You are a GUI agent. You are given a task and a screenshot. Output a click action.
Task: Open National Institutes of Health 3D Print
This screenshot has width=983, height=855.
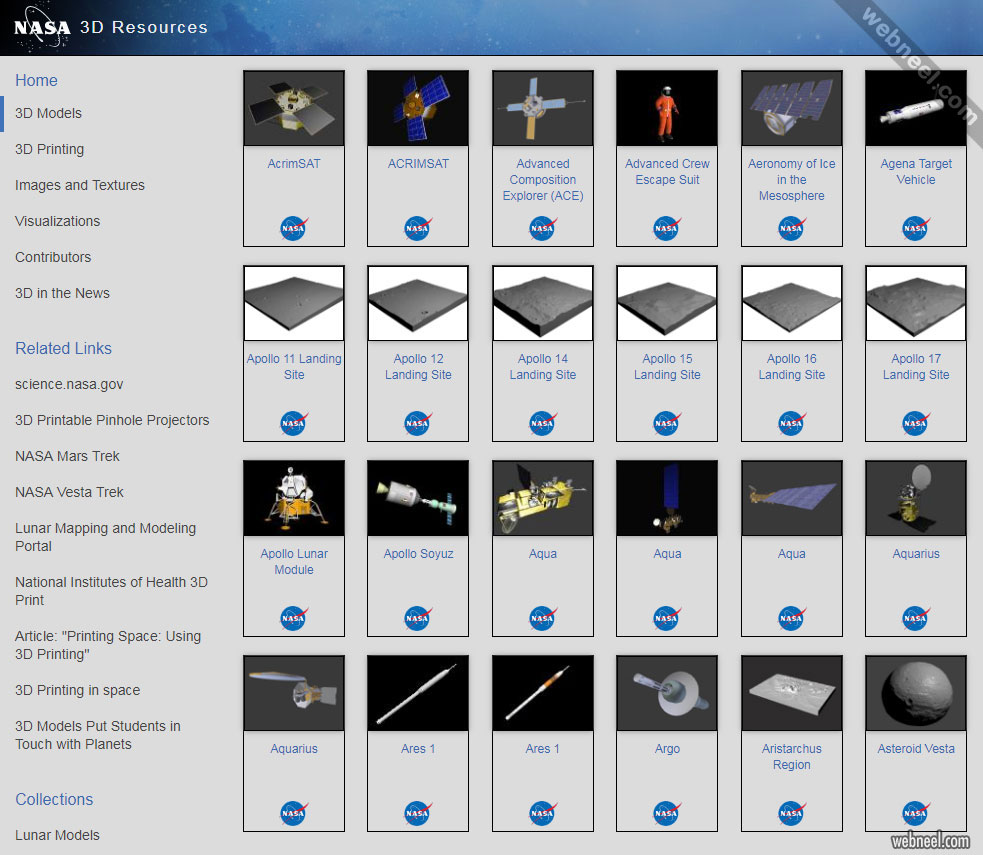(111, 591)
